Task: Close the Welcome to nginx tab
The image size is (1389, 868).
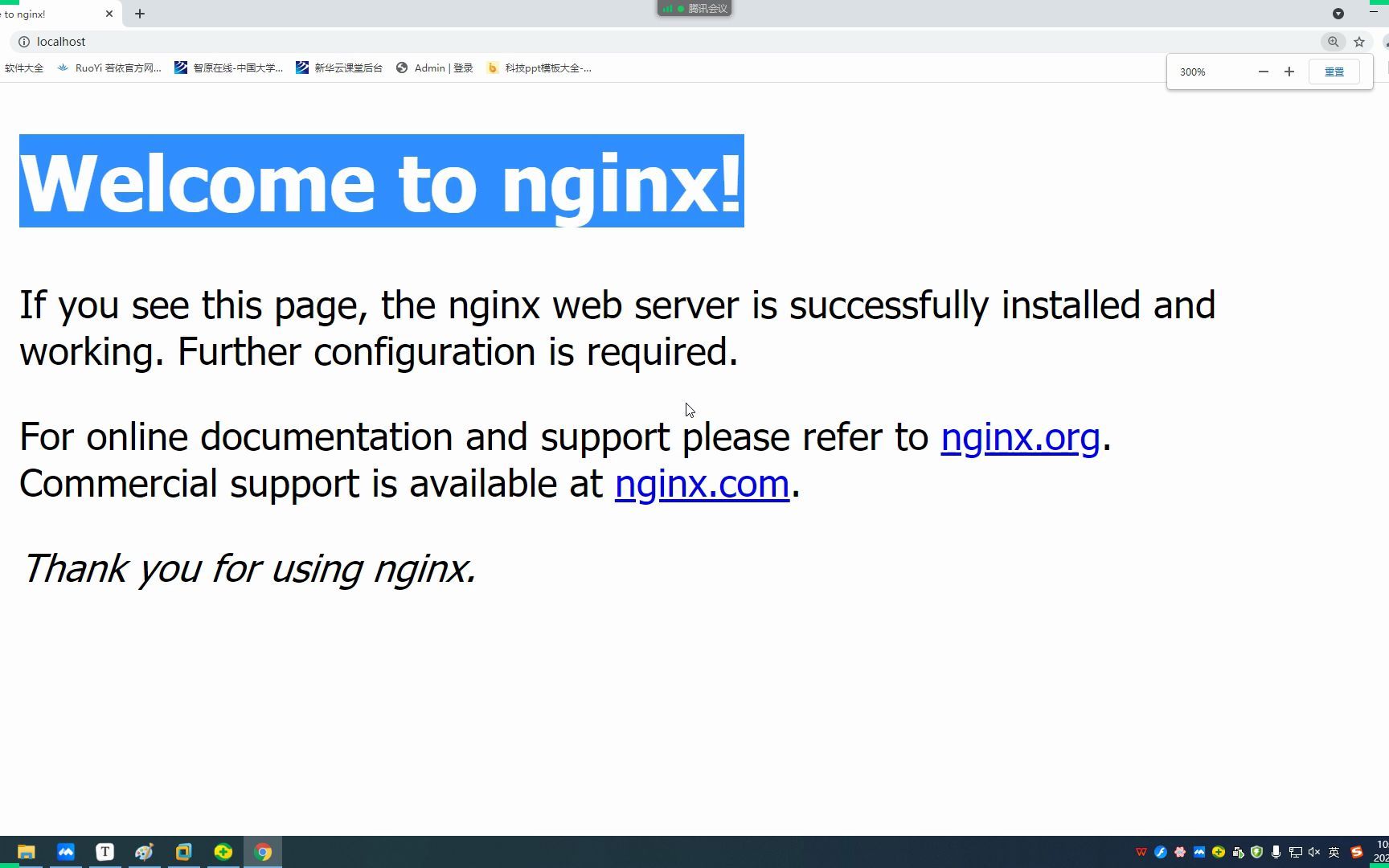Action: (109, 14)
